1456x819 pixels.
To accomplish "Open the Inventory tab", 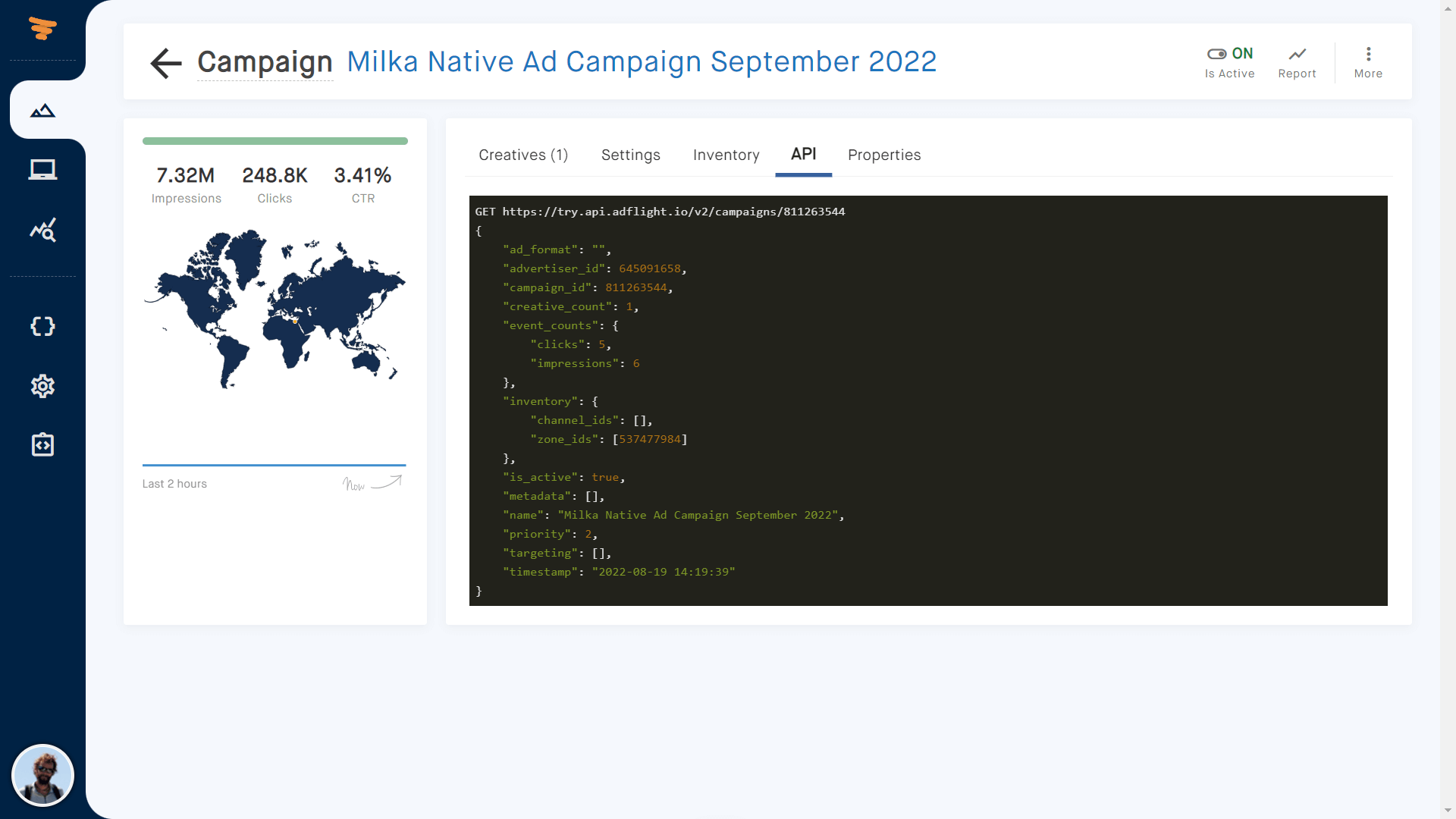I will [x=726, y=155].
